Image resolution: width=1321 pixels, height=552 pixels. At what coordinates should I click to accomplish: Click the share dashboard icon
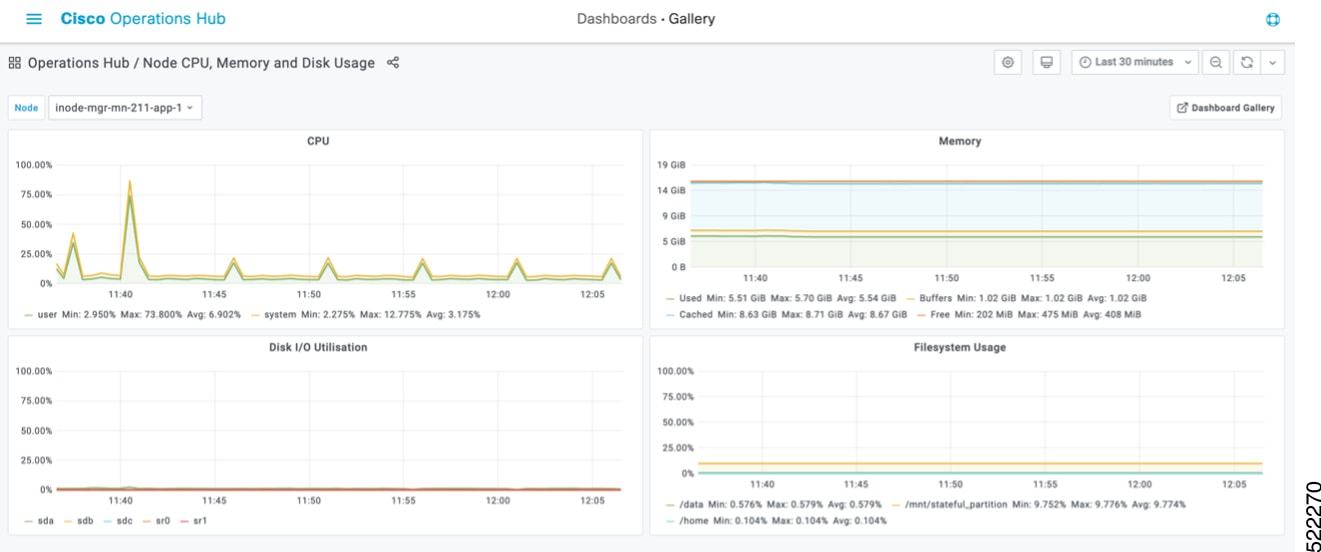[393, 63]
